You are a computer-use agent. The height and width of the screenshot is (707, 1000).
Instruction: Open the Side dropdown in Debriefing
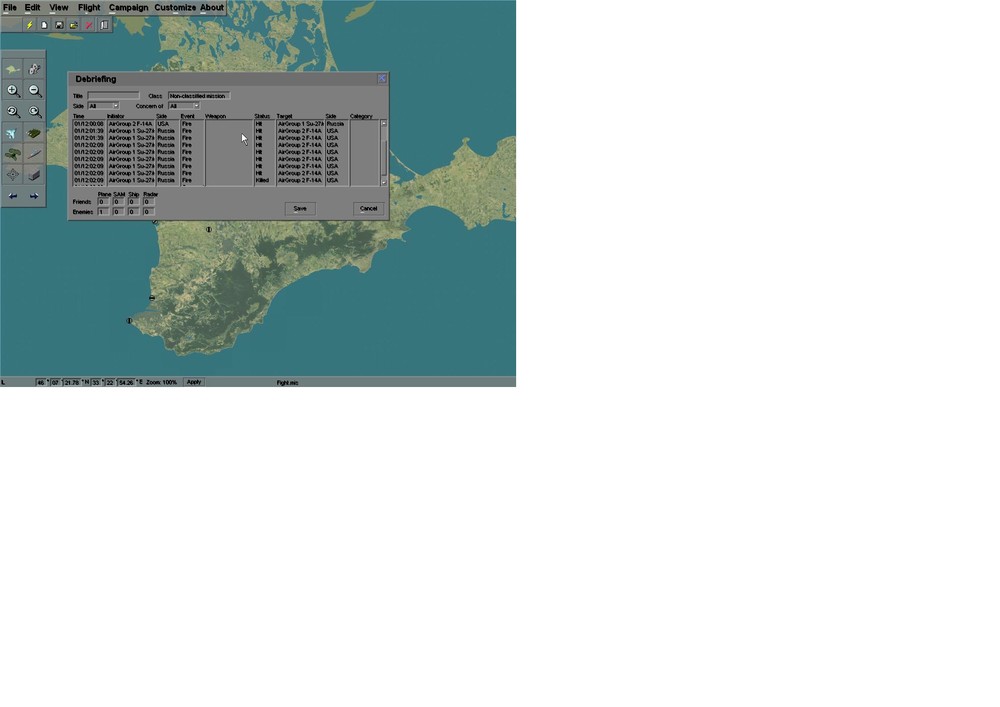pyautogui.click(x=103, y=106)
